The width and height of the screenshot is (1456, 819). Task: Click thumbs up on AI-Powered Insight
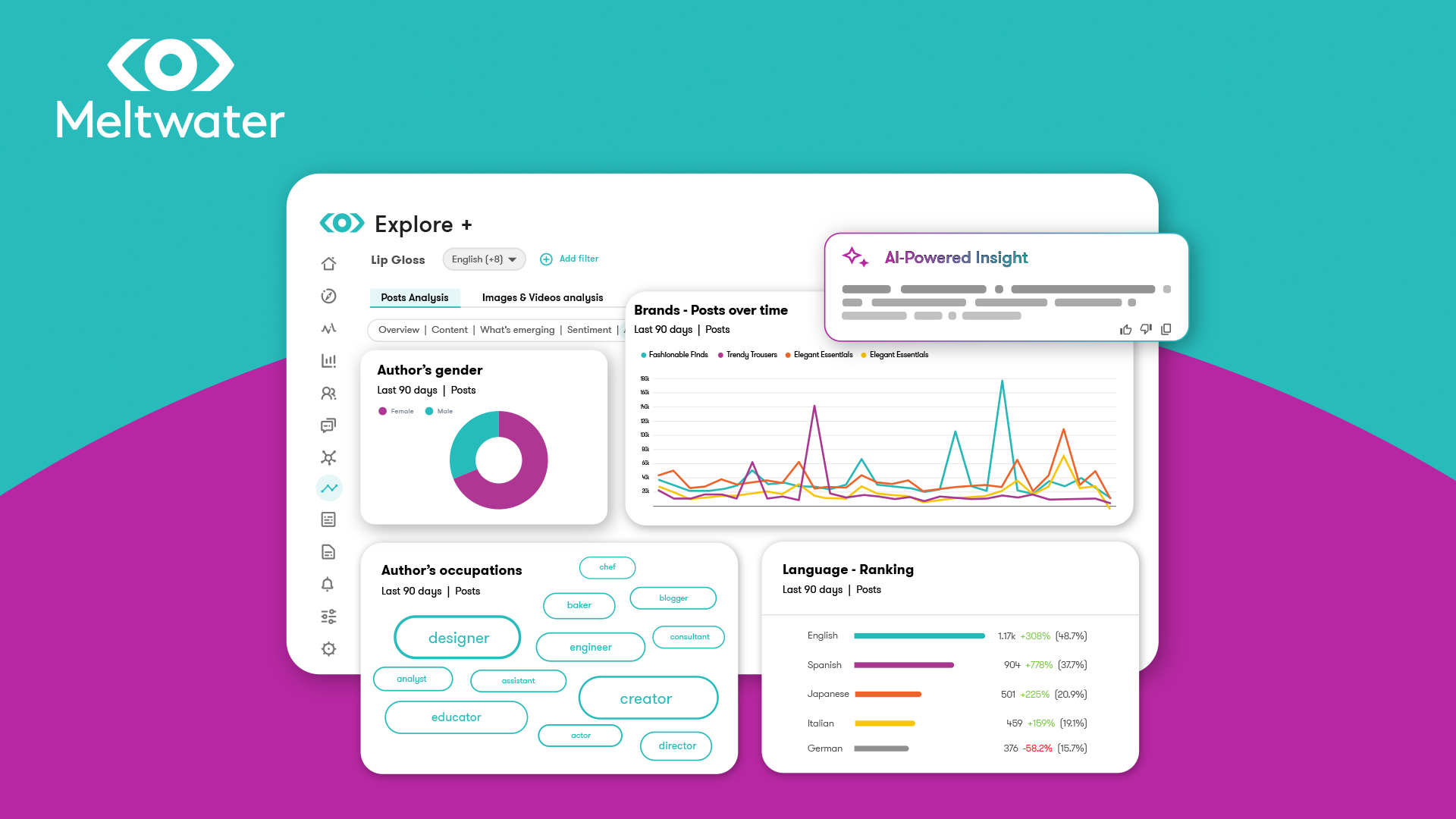(x=1125, y=329)
